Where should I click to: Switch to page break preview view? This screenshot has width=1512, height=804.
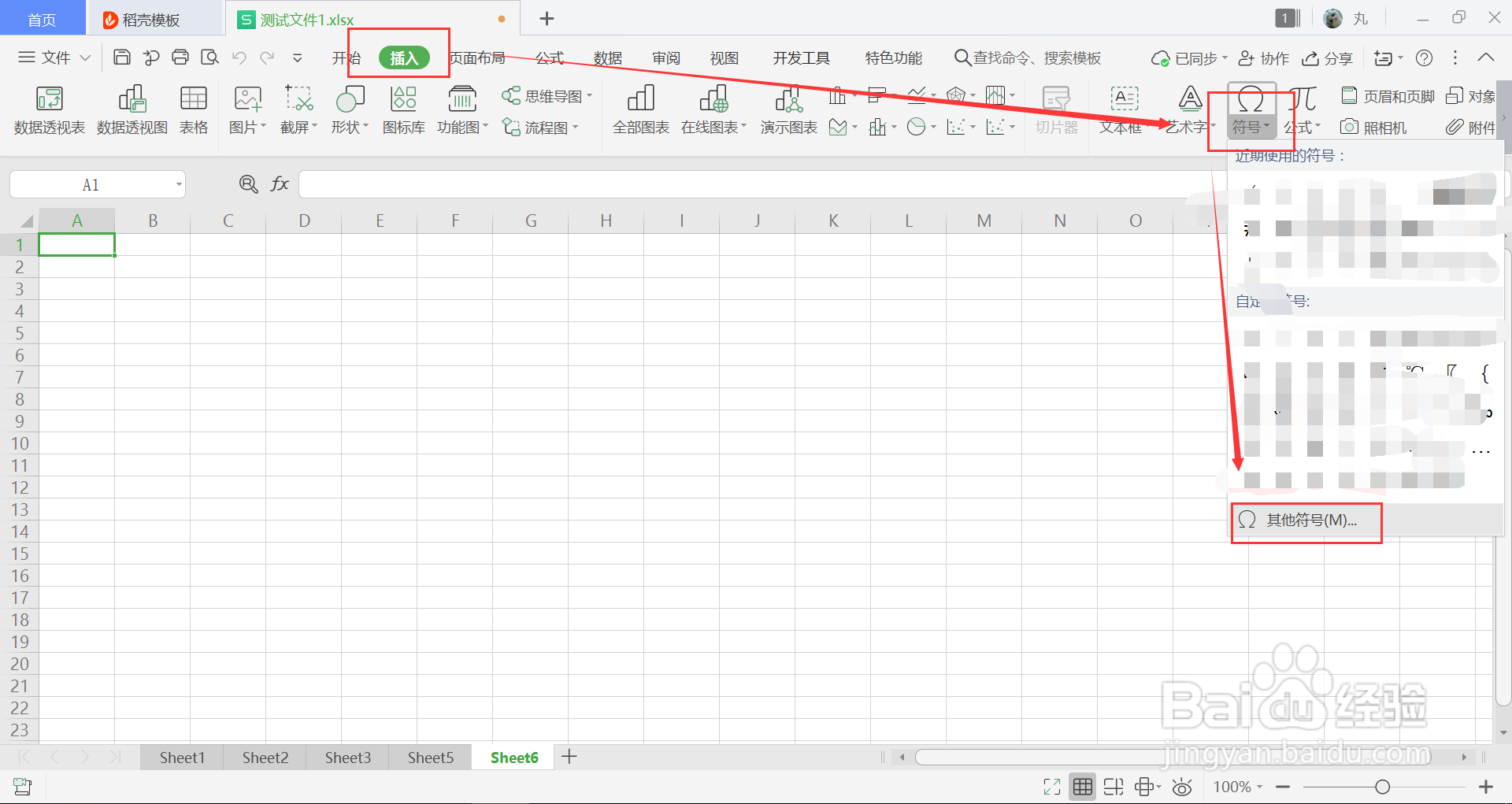pyautogui.click(x=1114, y=786)
